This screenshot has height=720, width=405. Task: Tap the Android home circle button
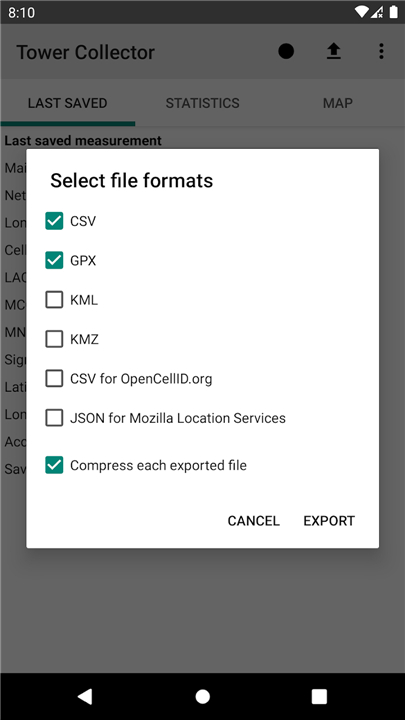click(202, 696)
